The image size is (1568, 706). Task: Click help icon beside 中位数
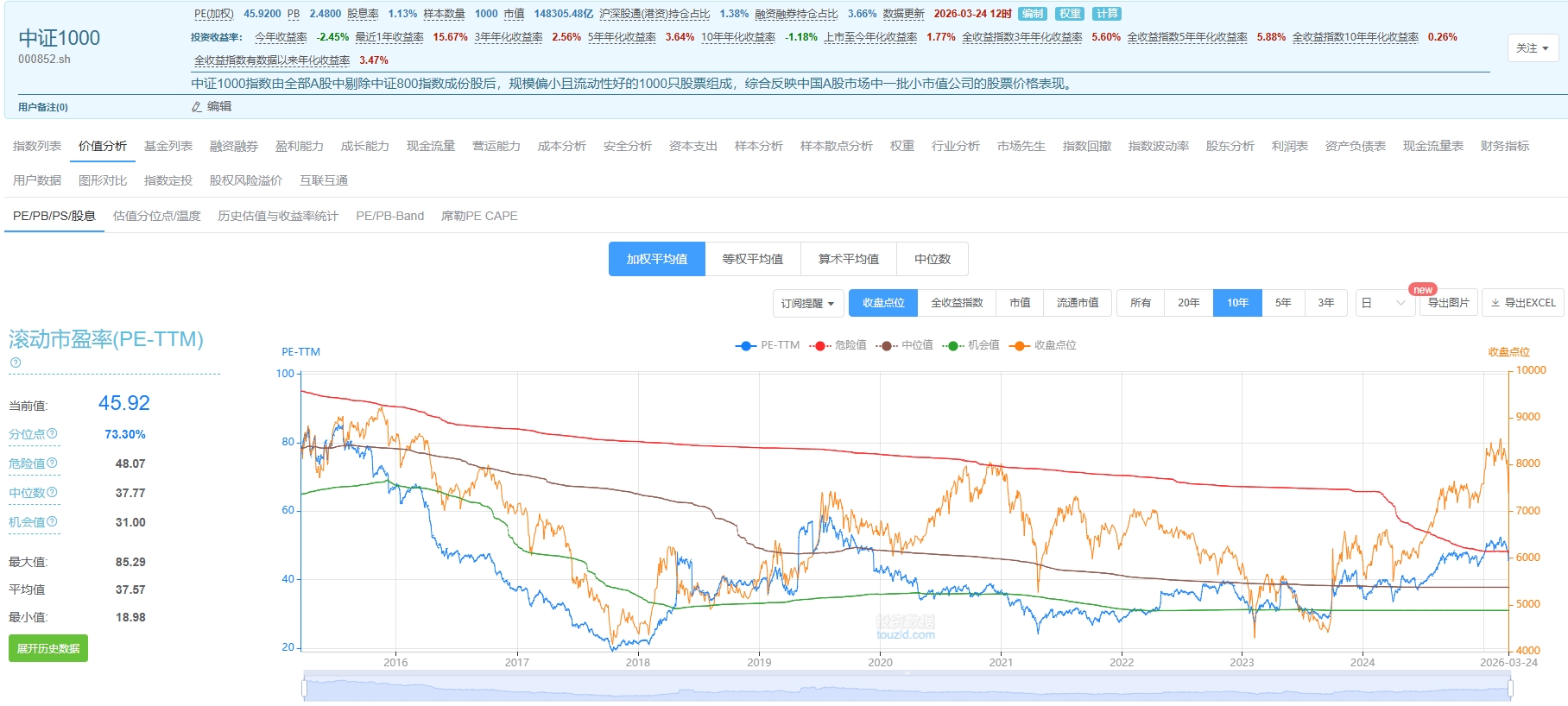point(52,492)
